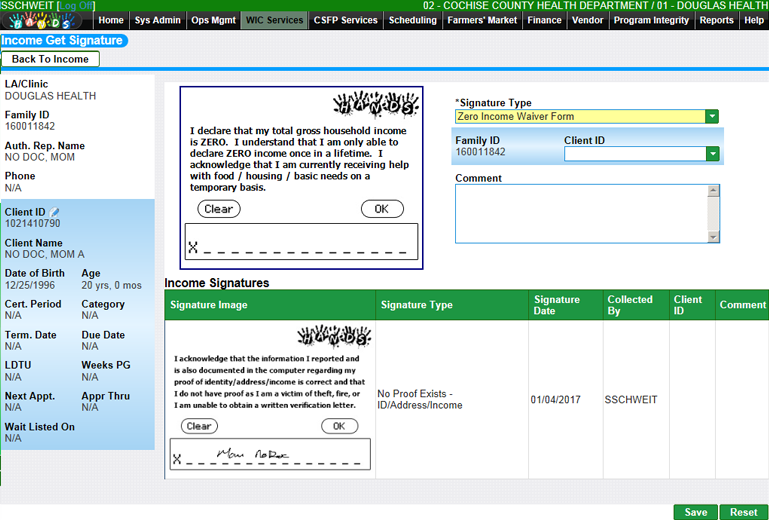769x520 pixels.
Task: Click the signature line in the waiver pad
Action: 300,243
